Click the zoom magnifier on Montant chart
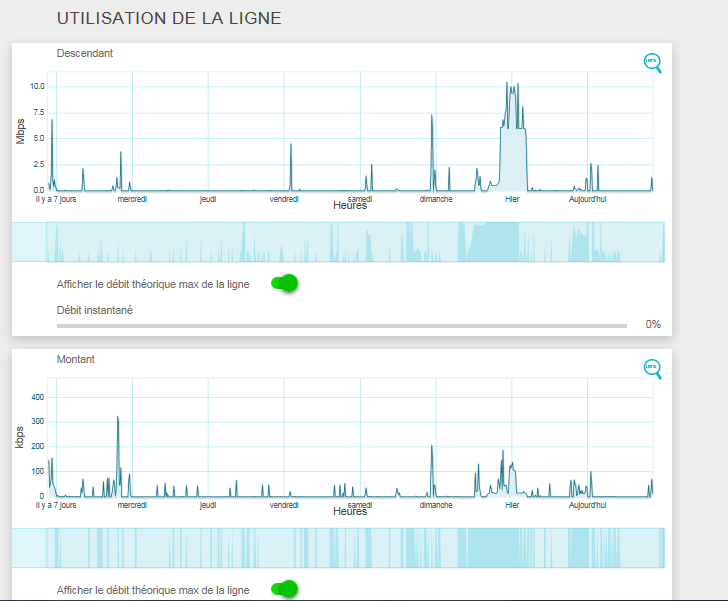The width and height of the screenshot is (728, 601). 652,368
